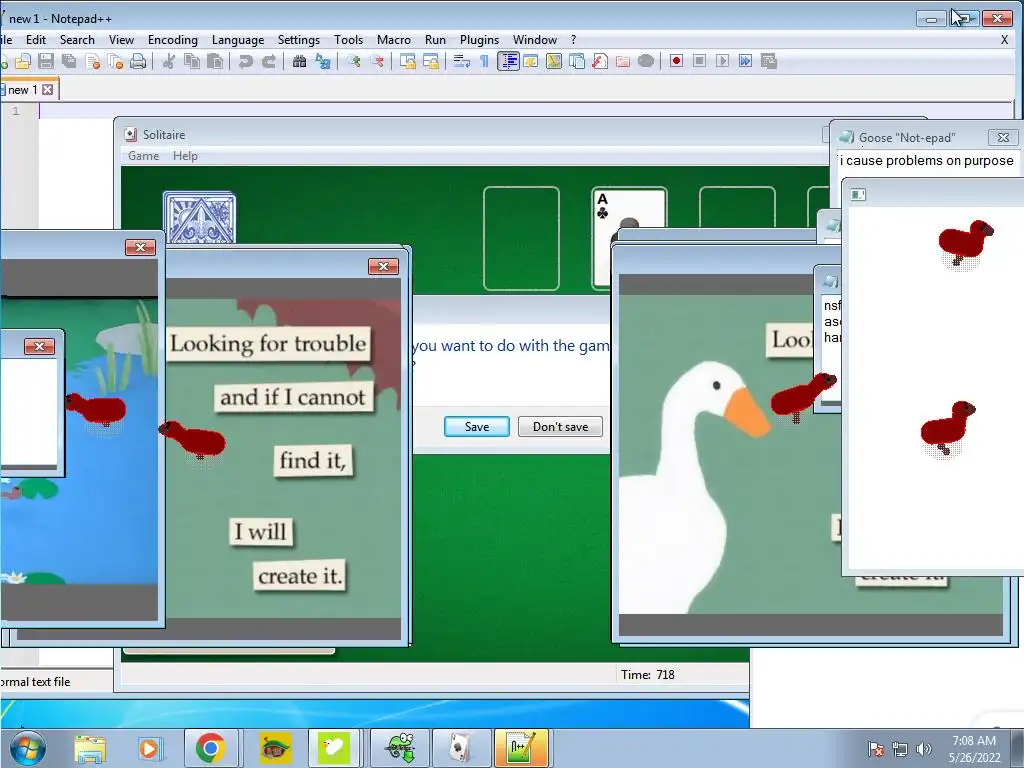
Task: Click the Solitaire cards taskbar icon
Action: (461, 748)
